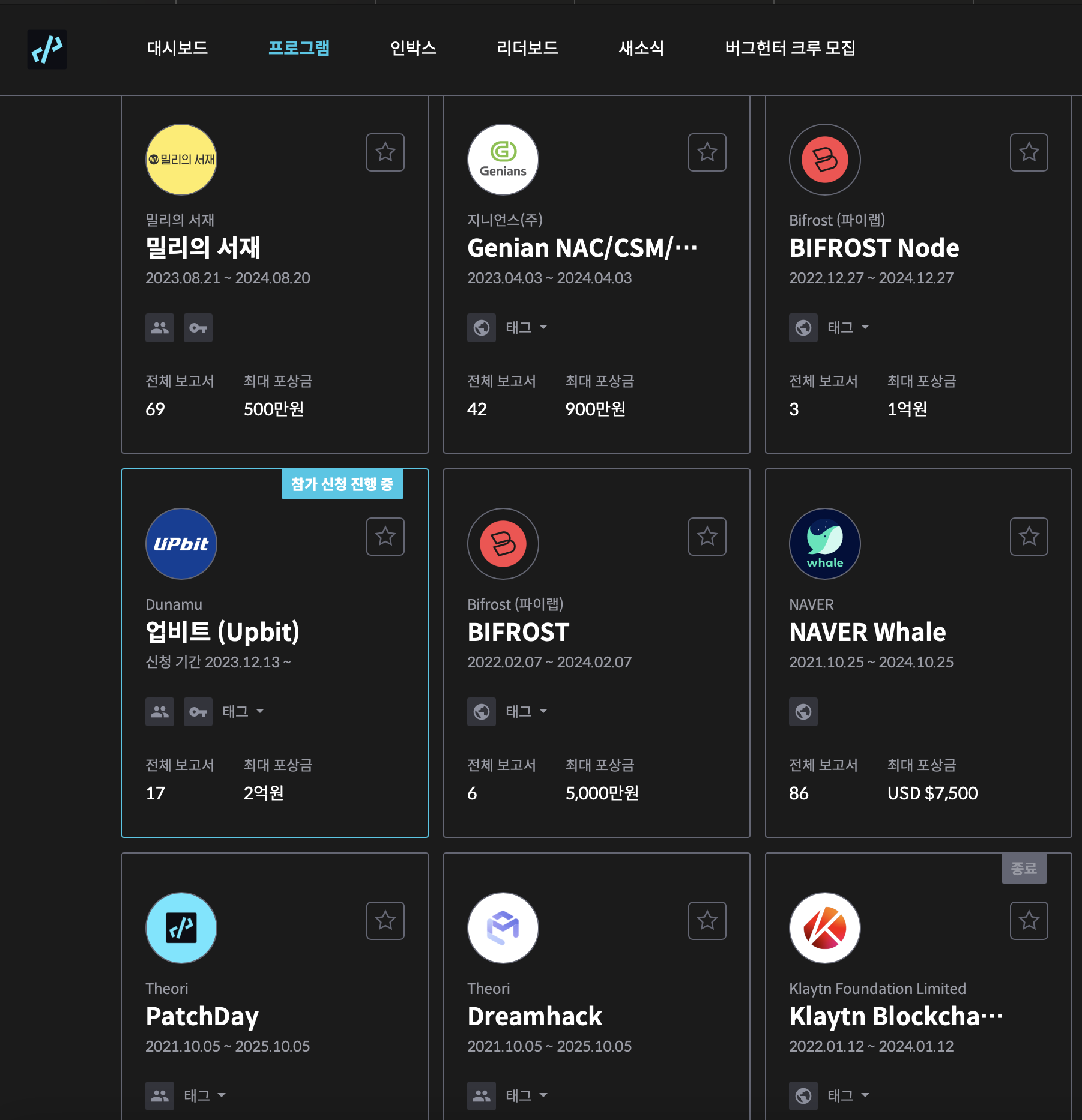Viewport: 1082px width, 1120px height.
Task: Open the 리더보드 page
Action: click(x=527, y=48)
